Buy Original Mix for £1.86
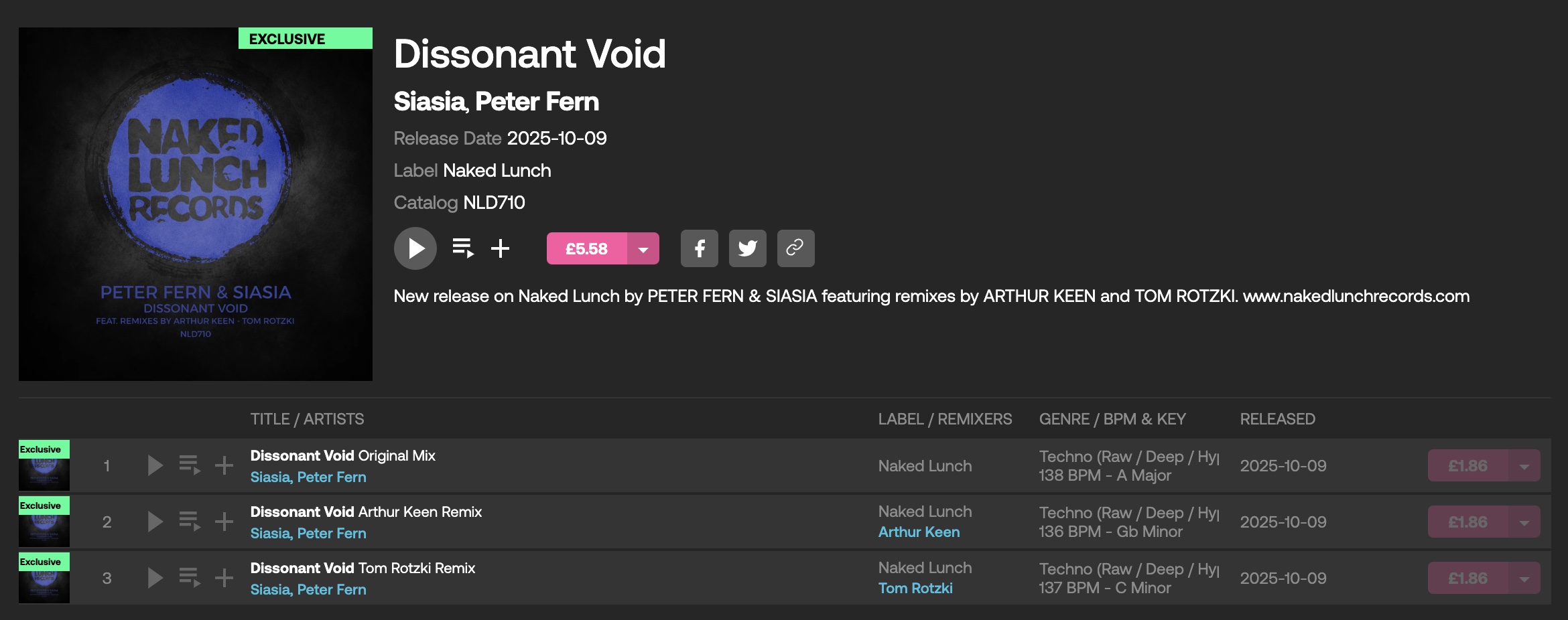Image resolution: width=1568 pixels, height=620 pixels. tap(1467, 466)
